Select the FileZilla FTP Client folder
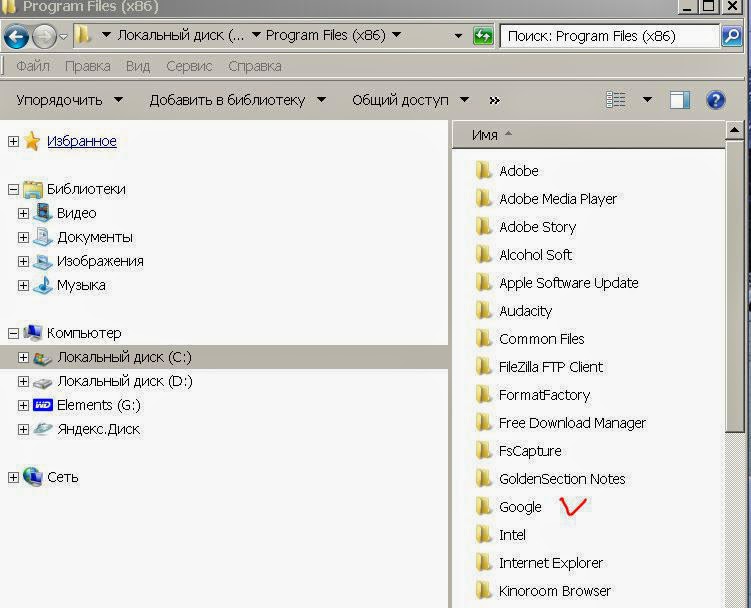 pyautogui.click(x=551, y=367)
